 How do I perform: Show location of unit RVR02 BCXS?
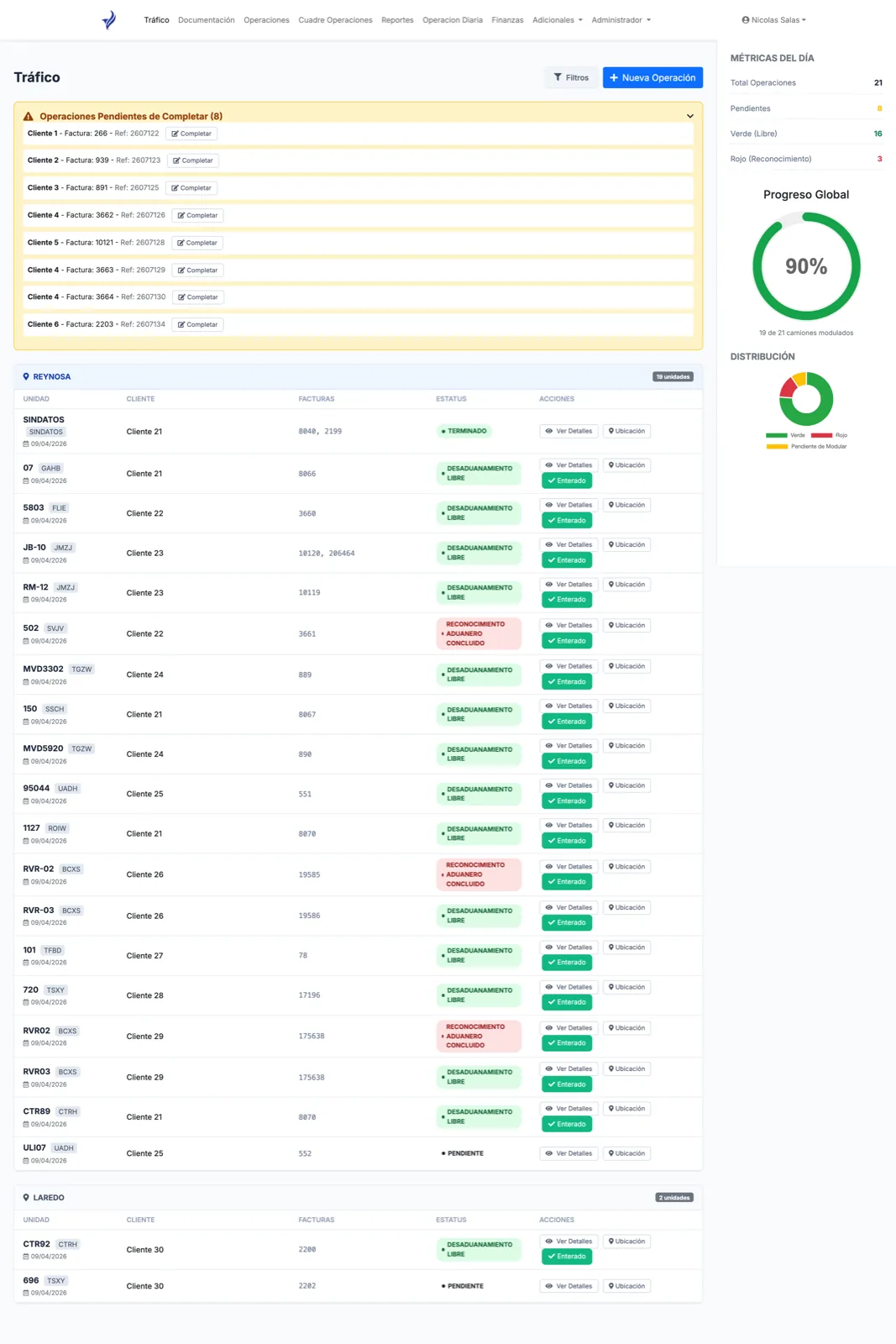(626, 1028)
